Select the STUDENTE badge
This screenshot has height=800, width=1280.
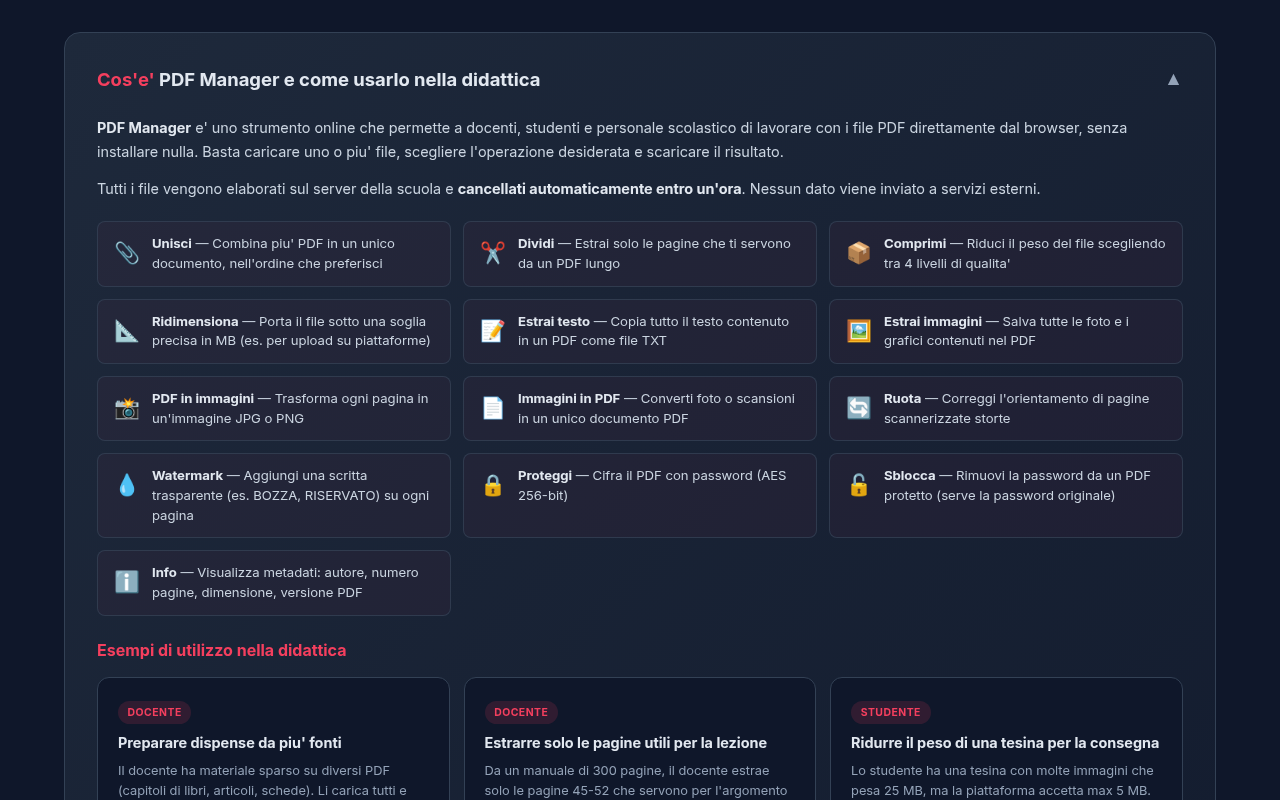click(890, 712)
